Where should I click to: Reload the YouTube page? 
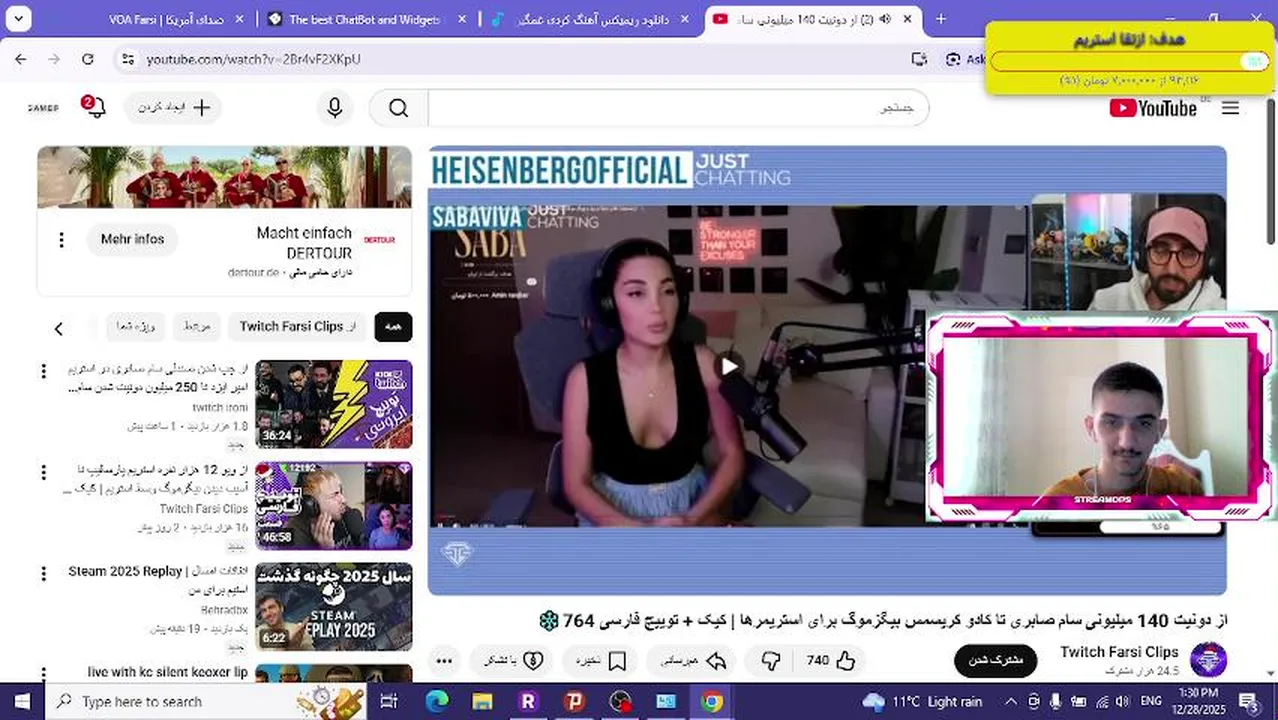[88, 59]
